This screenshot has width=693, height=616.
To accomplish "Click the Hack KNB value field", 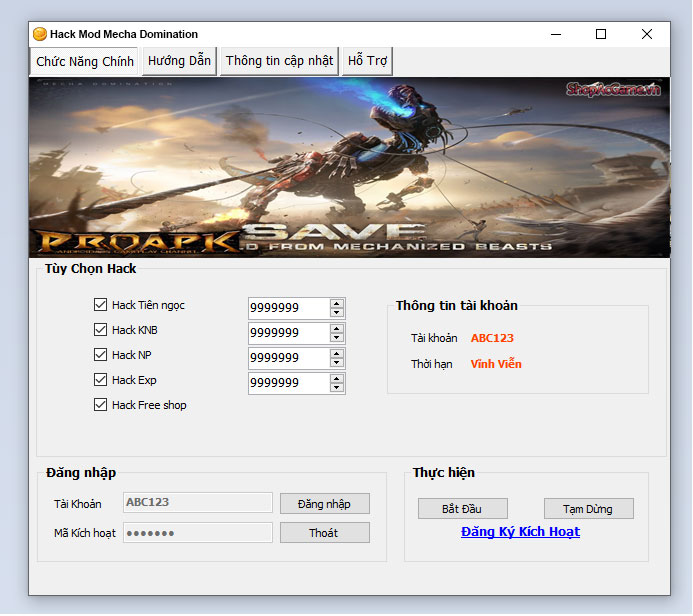I will (x=289, y=333).
